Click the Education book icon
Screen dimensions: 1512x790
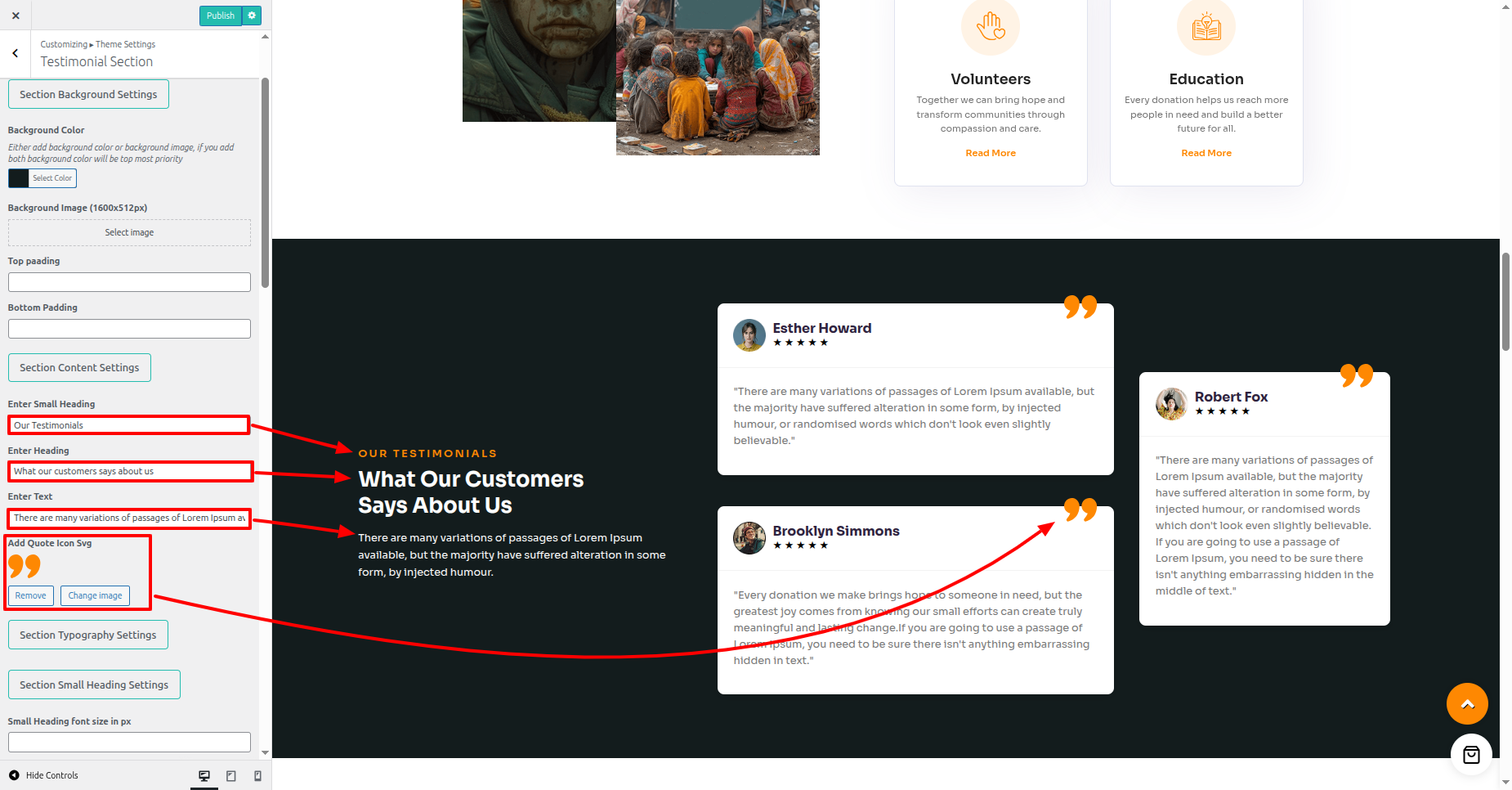(1206, 26)
